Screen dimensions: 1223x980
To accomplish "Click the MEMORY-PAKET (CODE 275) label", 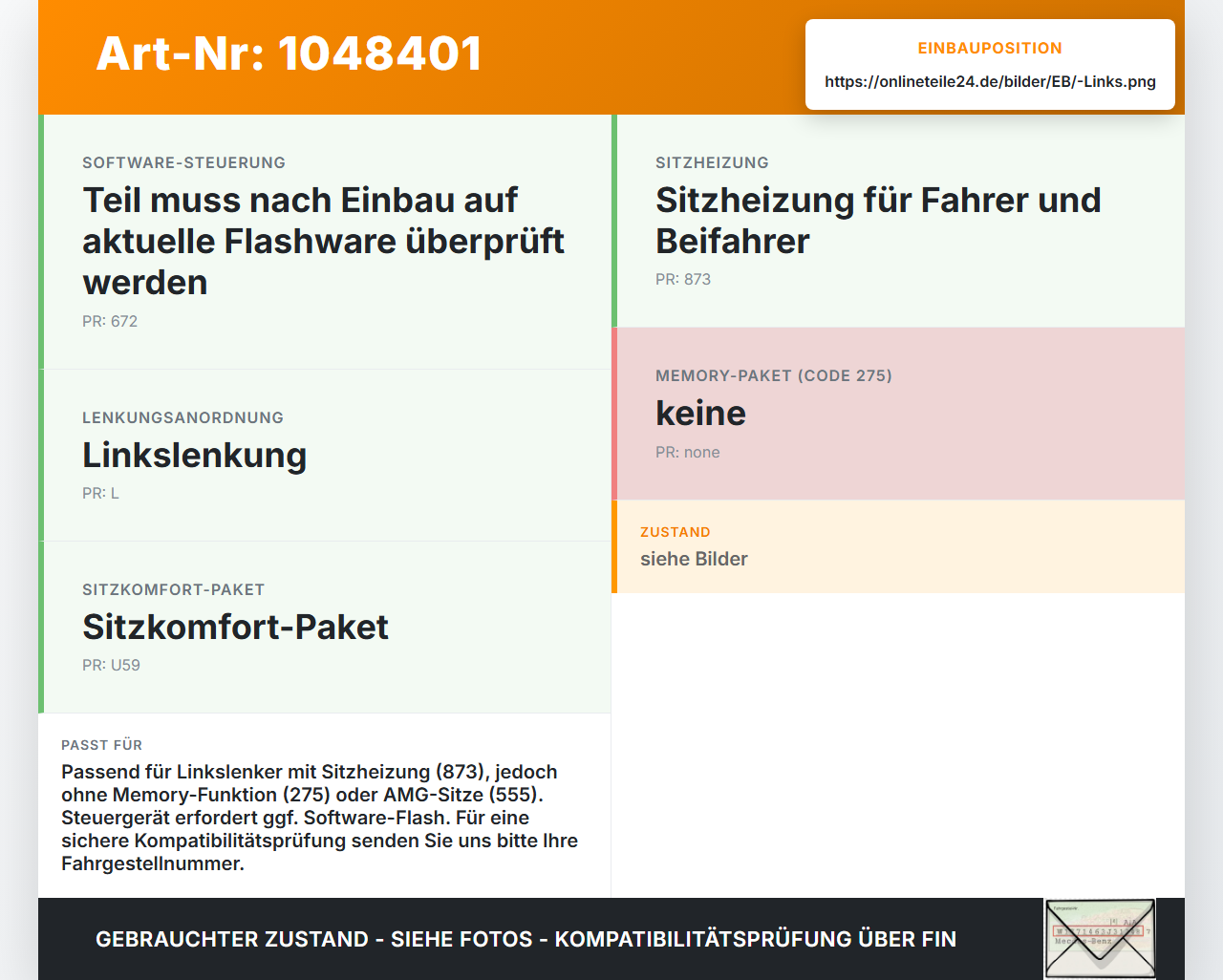I will tap(774, 375).
